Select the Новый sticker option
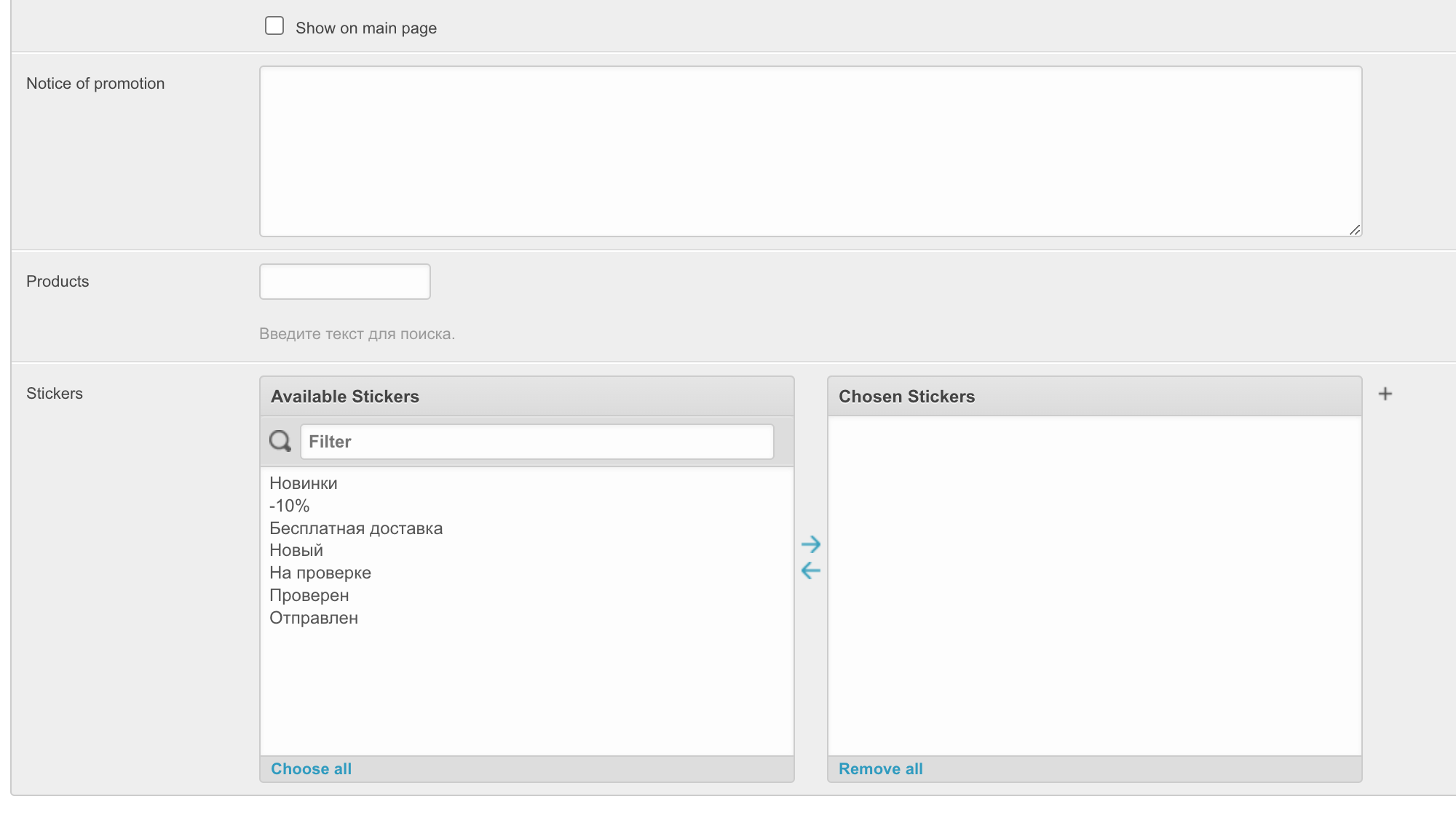The image size is (1456, 815). click(x=296, y=550)
